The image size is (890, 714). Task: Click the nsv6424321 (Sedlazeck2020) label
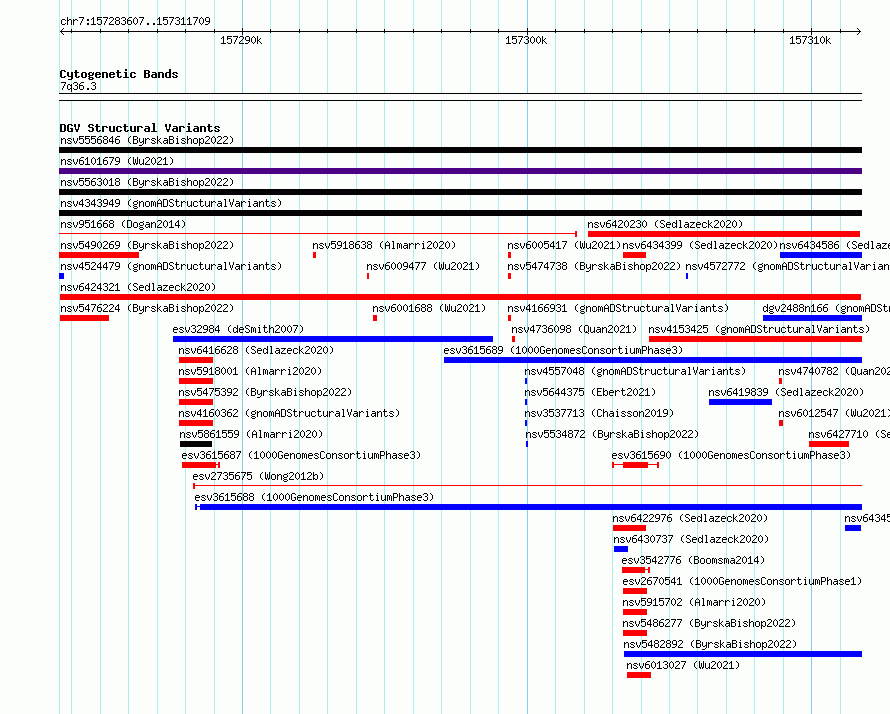pyautogui.click(x=138, y=287)
